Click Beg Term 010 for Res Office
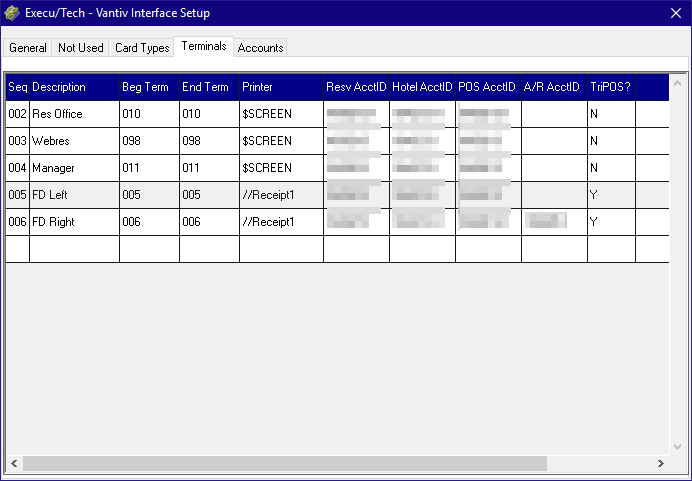This screenshot has width=692, height=481. pos(149,114)
